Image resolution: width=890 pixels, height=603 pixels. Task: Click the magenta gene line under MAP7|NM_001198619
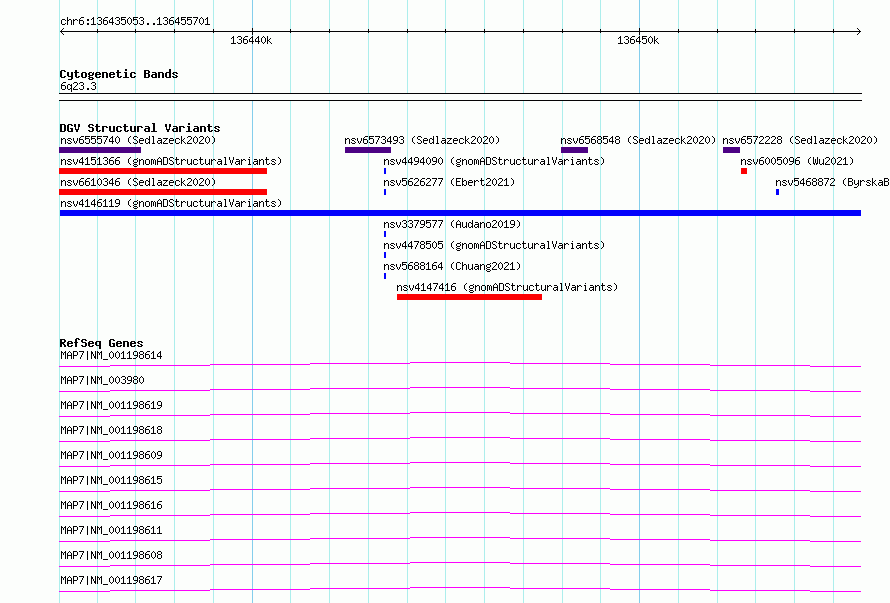coord(460,414)
